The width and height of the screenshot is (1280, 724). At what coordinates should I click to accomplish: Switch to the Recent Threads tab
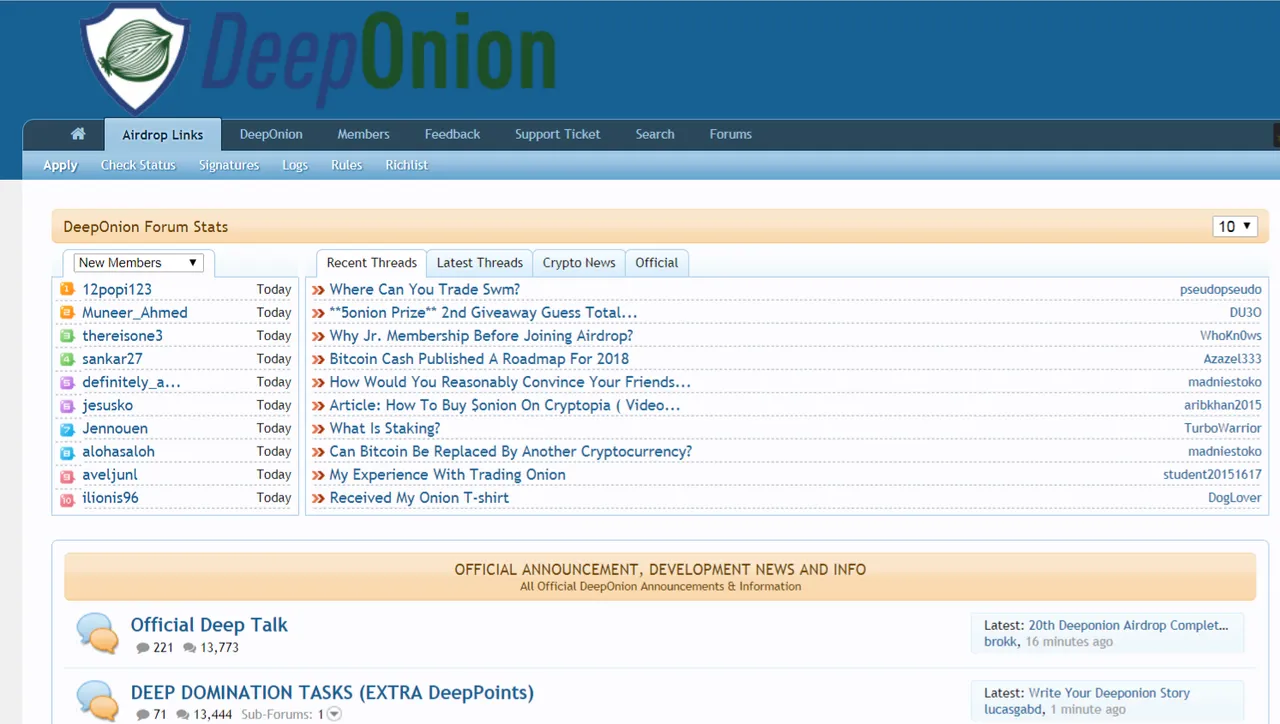[x=372, y=263]
